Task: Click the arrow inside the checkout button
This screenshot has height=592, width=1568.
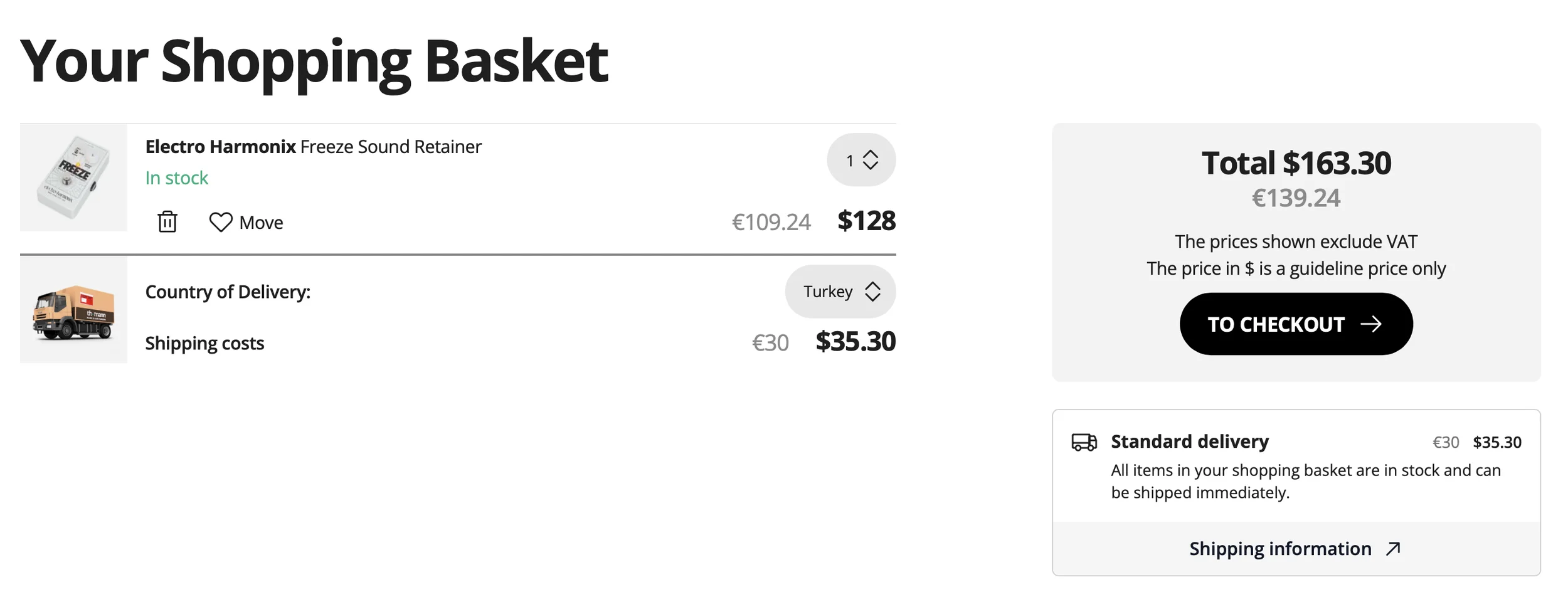Action: point(1371,324)
